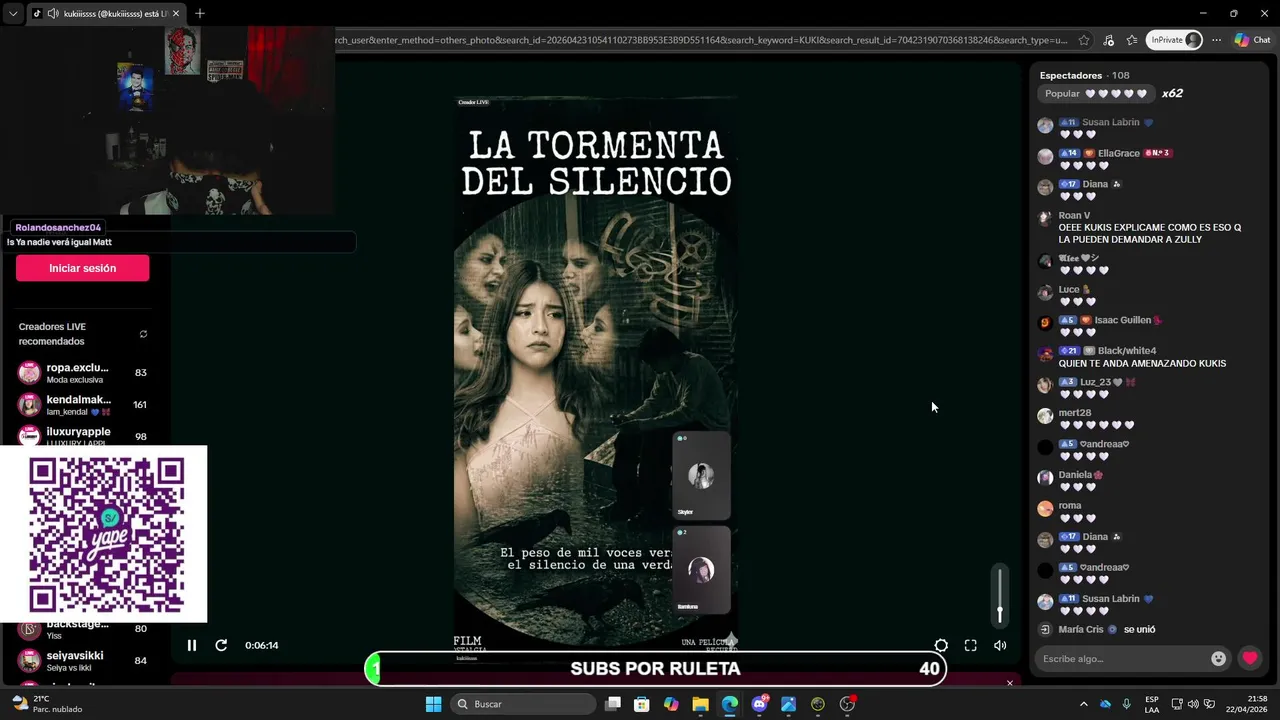Pause the live video playback
The height and width of the screenshot is (720, 1280).
192,645
